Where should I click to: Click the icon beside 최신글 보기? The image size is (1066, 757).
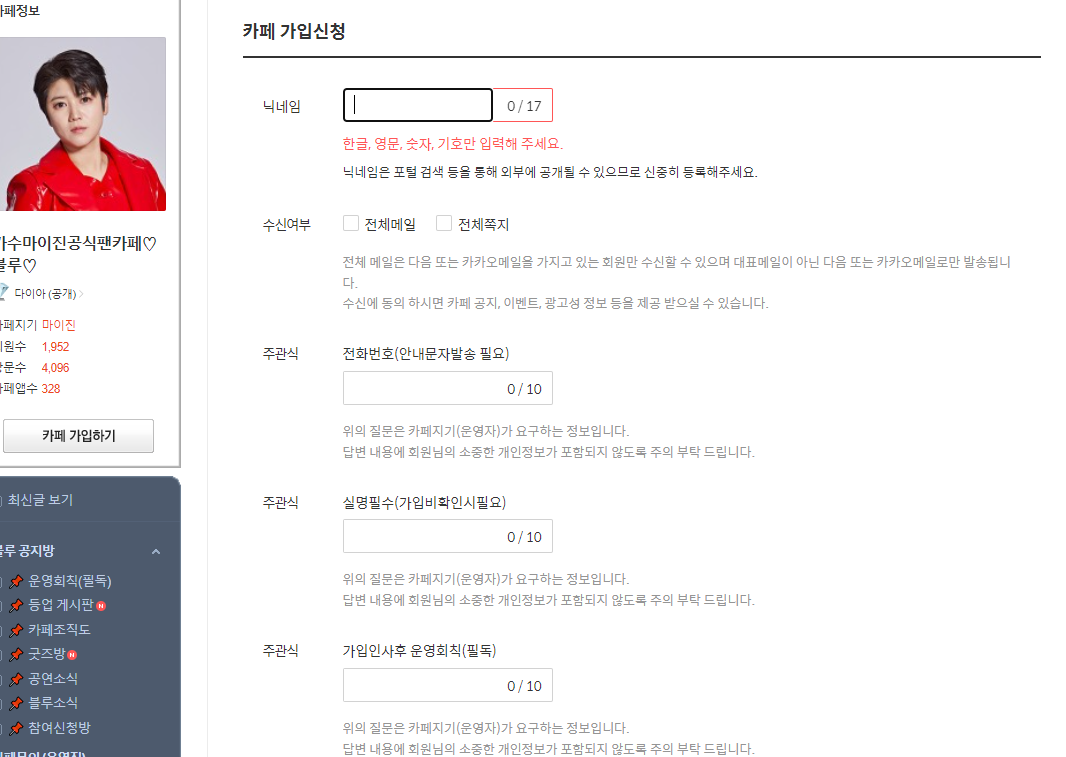click(x=3, y=500)
